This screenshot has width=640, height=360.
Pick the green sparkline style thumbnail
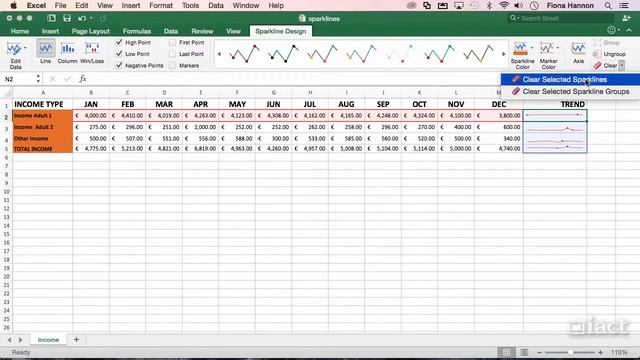[x=439, y=54]
